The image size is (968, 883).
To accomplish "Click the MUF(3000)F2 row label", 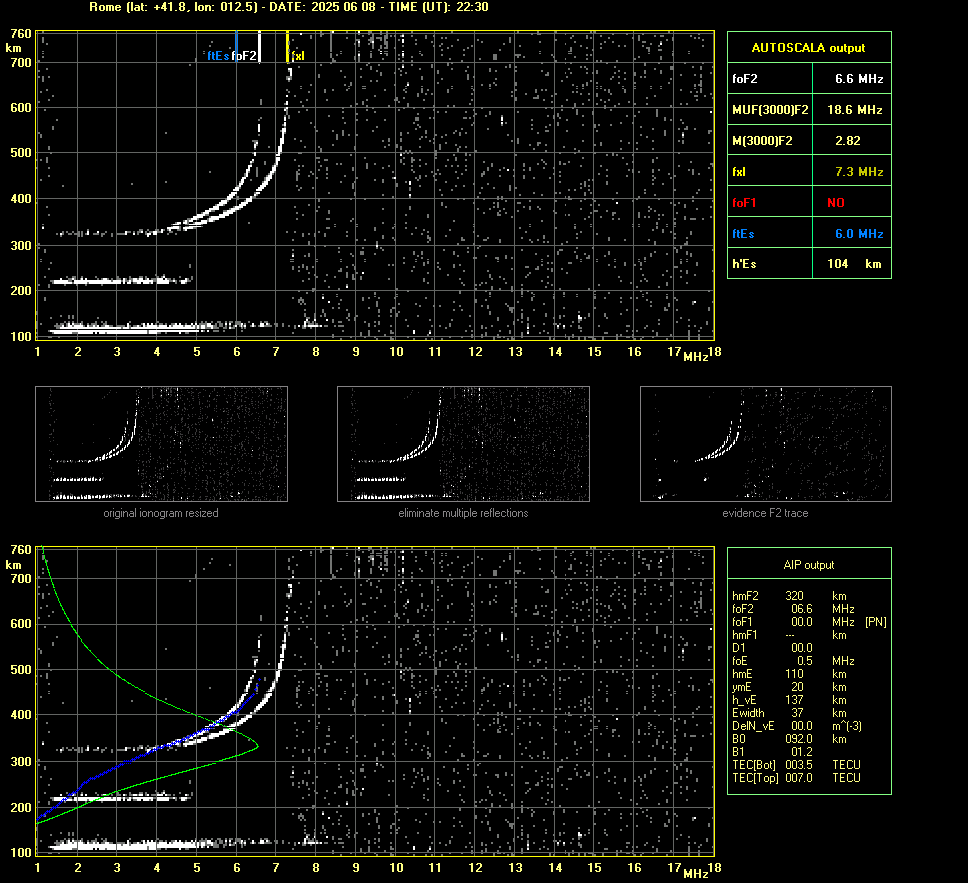I will point(770,109).
